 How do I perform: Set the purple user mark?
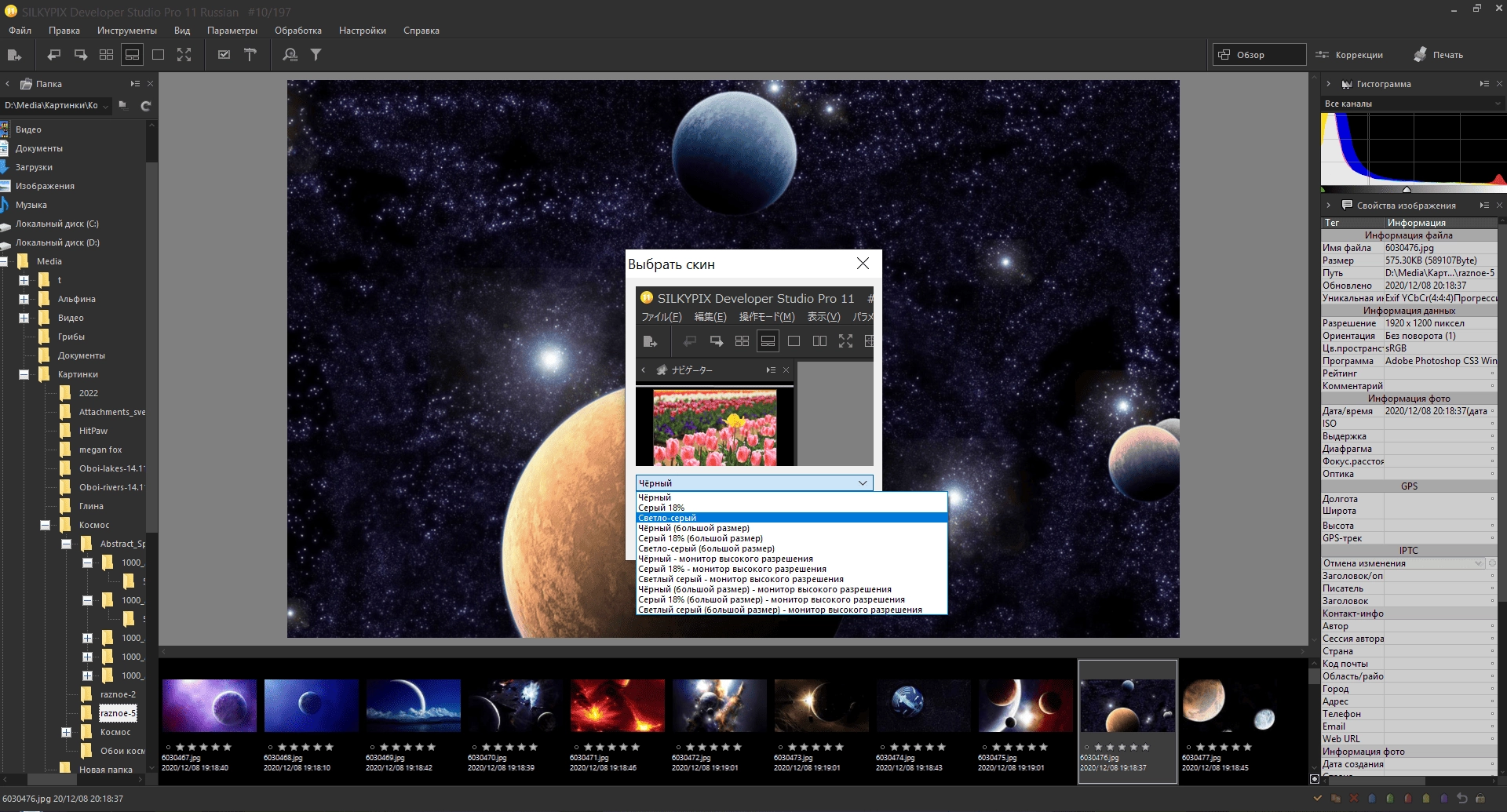[1444, 799]
